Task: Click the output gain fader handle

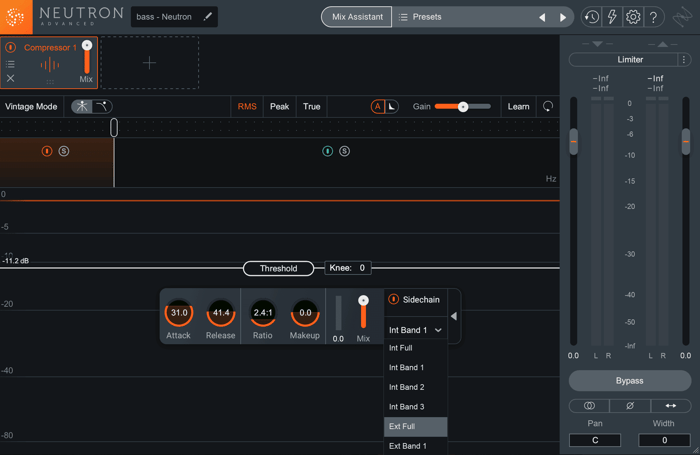Action: [686, 142]
